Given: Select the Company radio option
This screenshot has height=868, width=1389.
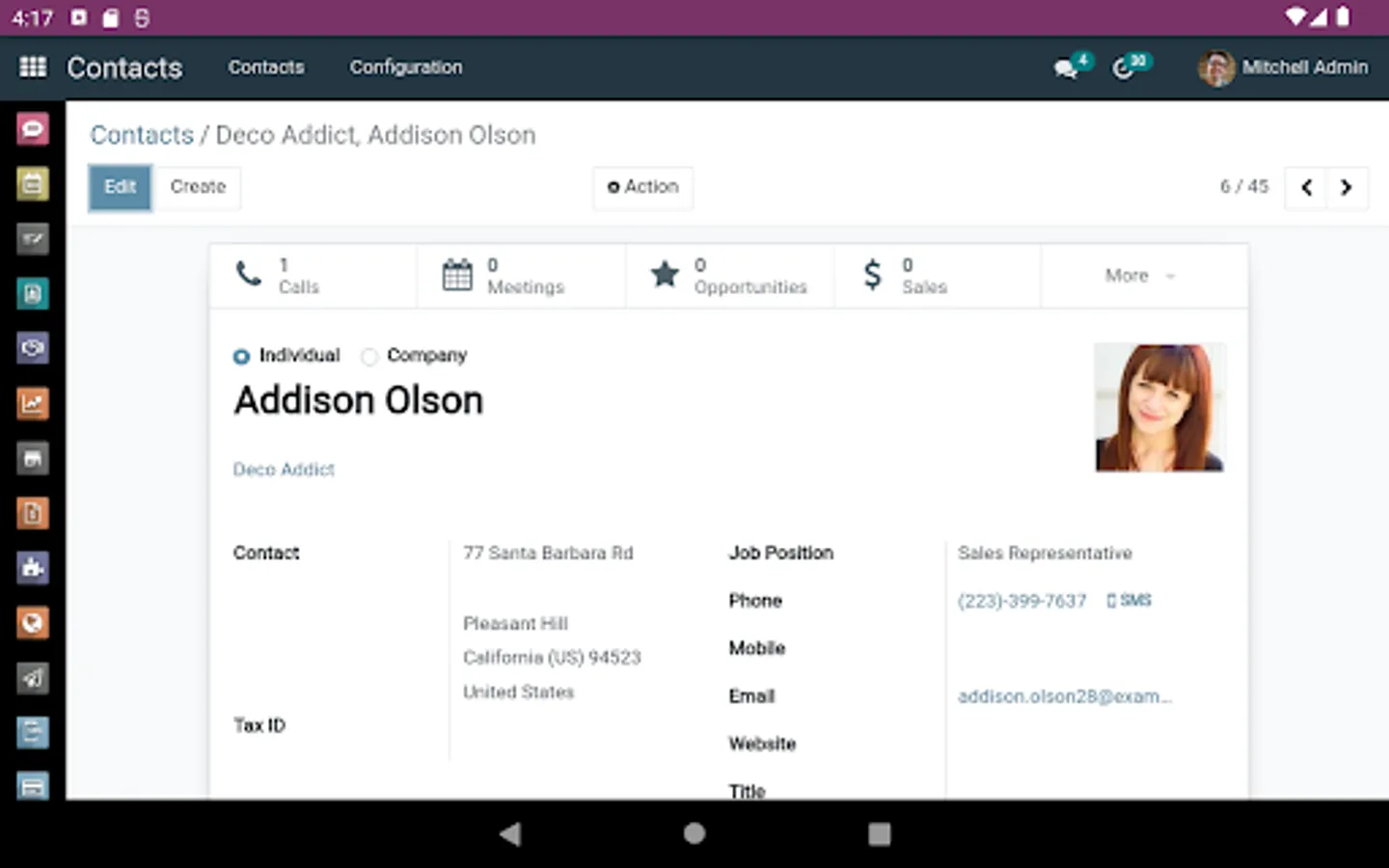Looking at the screenshot, I should (369, 356).
